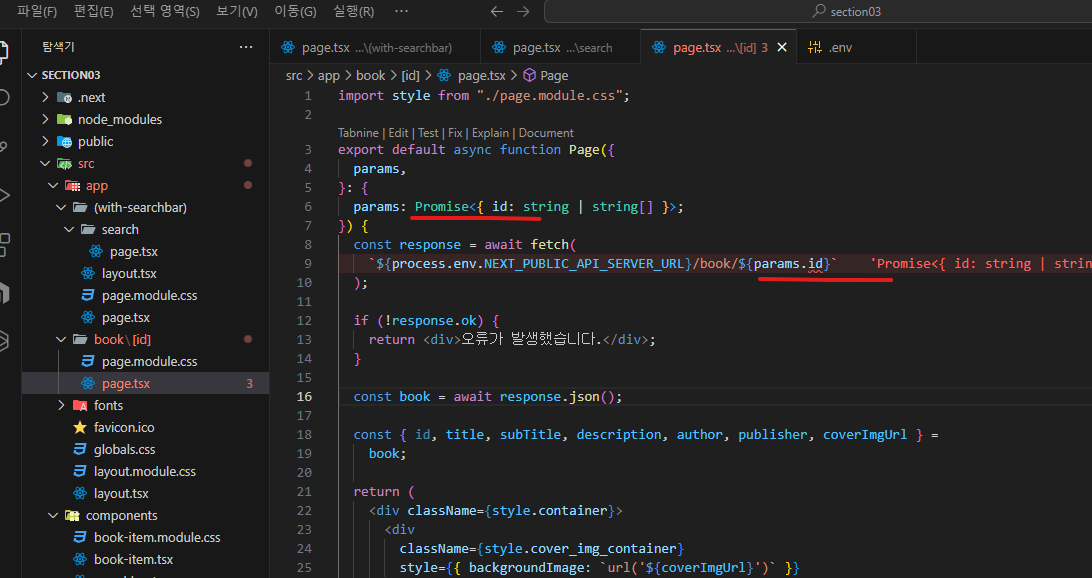Click the public folder globe icon
The image size is (1092, 578).
click(x=64, y=141)
